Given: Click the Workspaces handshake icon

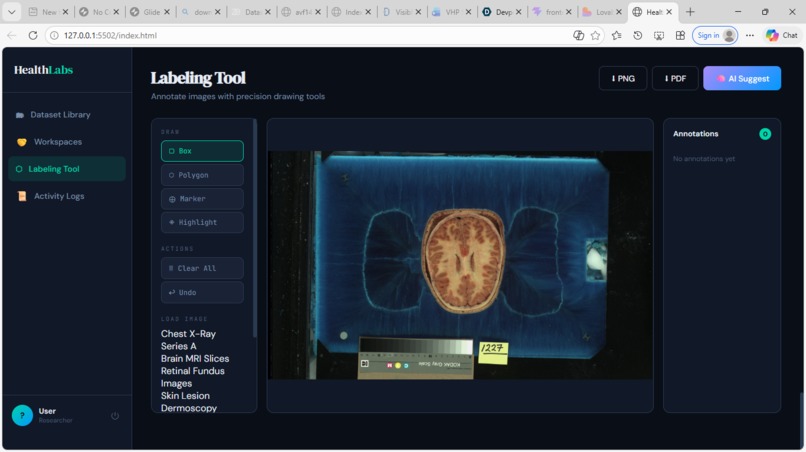Looking at the screenshot, I should (22, 142).
